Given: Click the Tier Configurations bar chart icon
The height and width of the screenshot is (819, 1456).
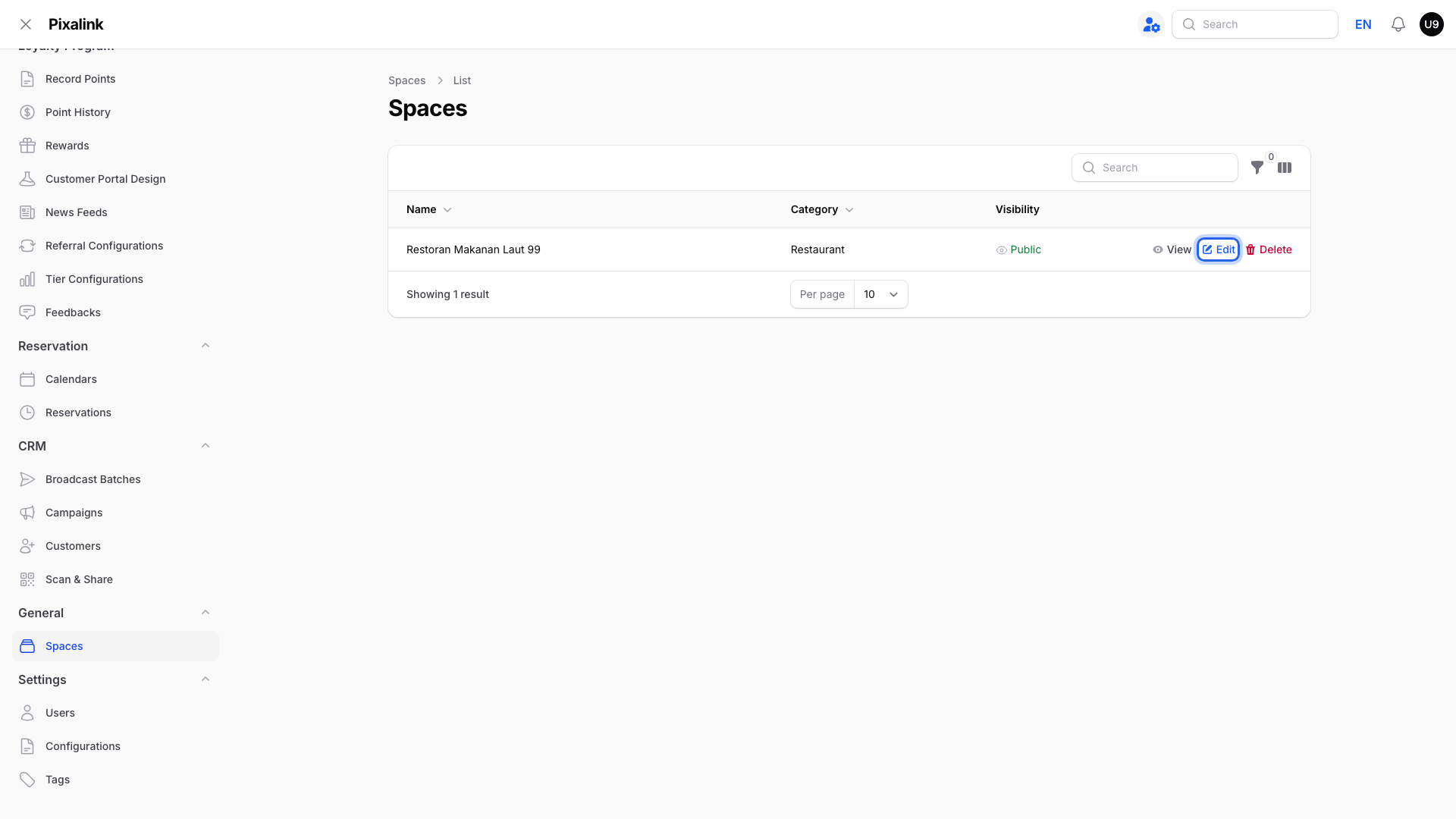Looking at the screenshot, I should pyautogui.click(x=27, y=279).
